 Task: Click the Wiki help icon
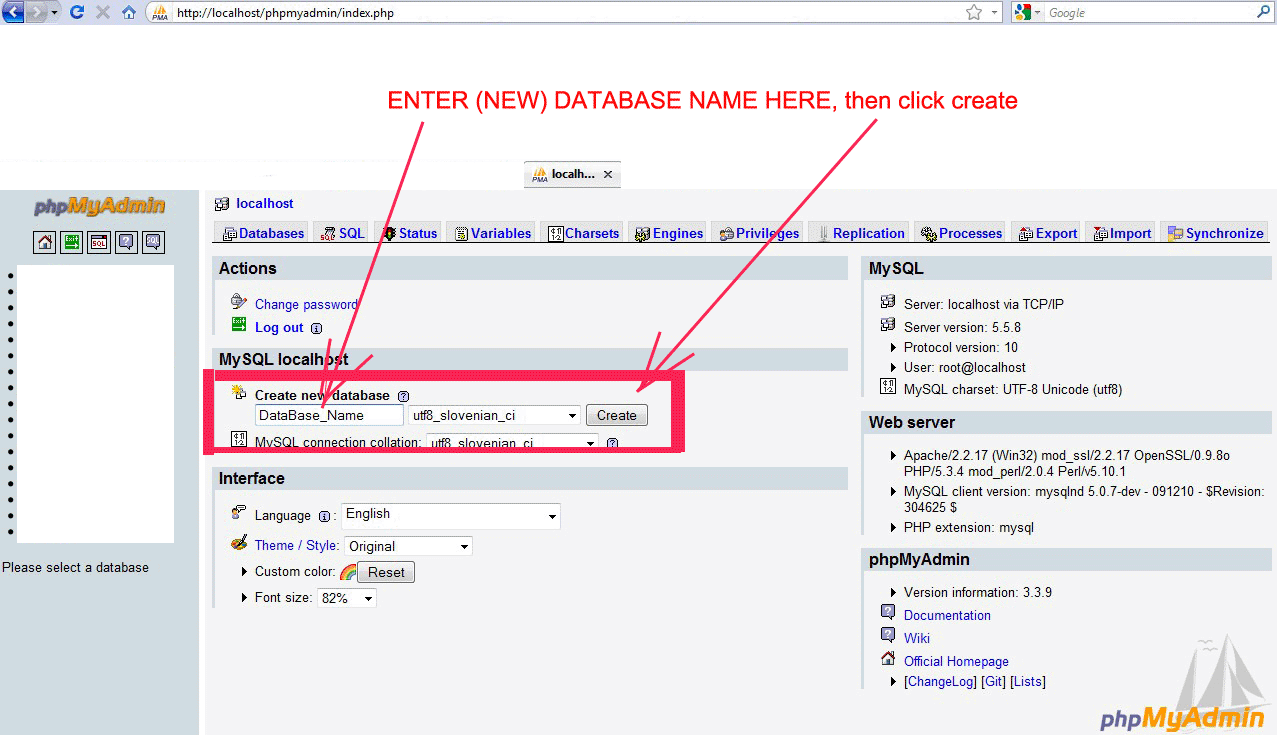point(888,635)
